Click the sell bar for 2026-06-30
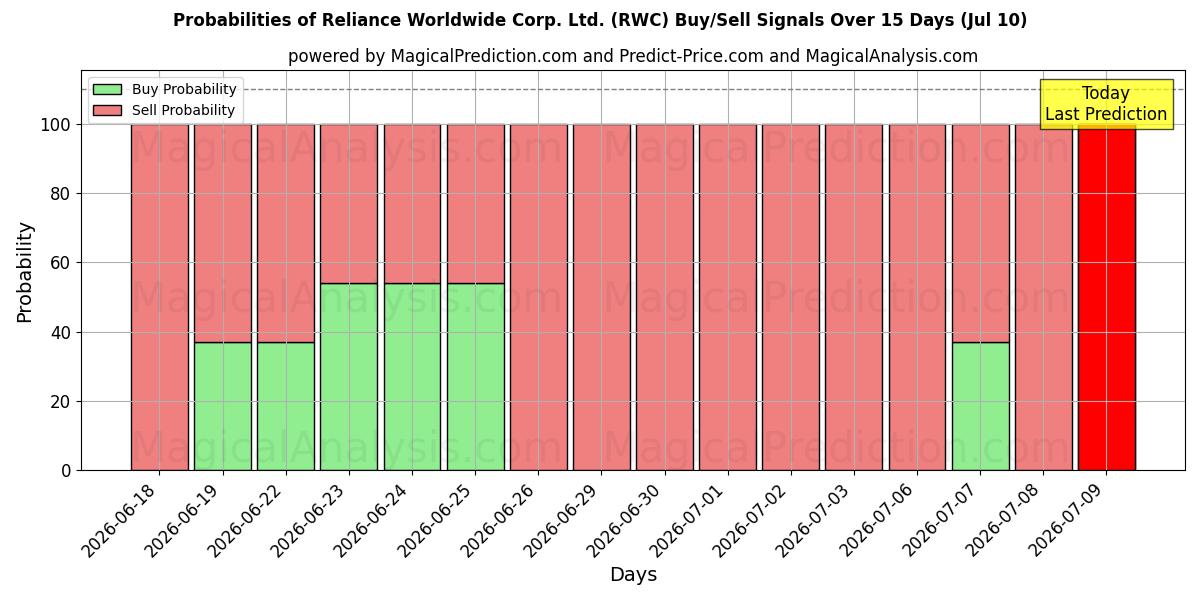The width and height of the screenshot is (1200, 600). (x=665, y=297)
